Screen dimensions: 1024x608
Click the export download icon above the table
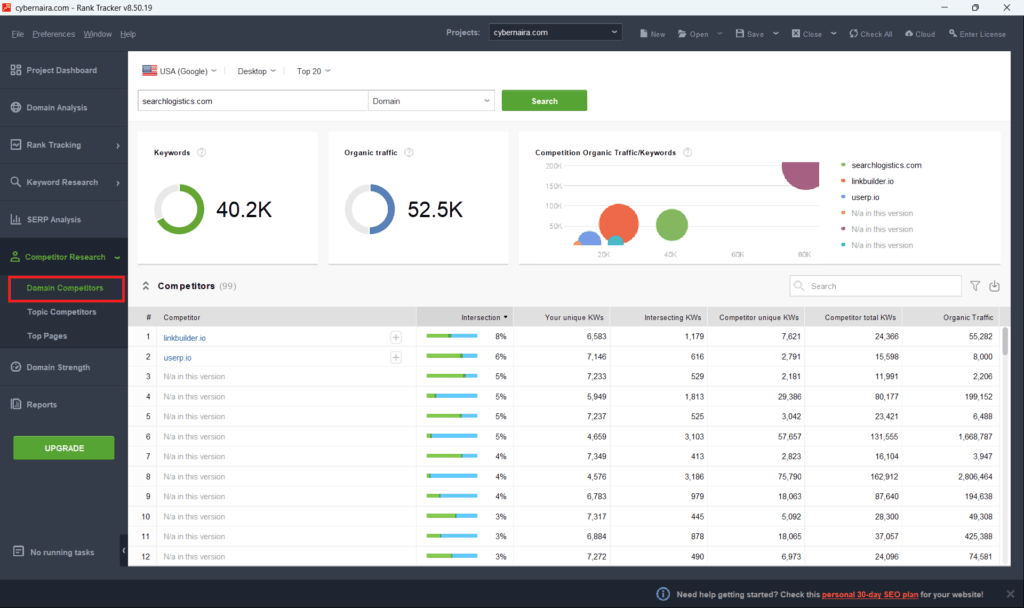994,286
